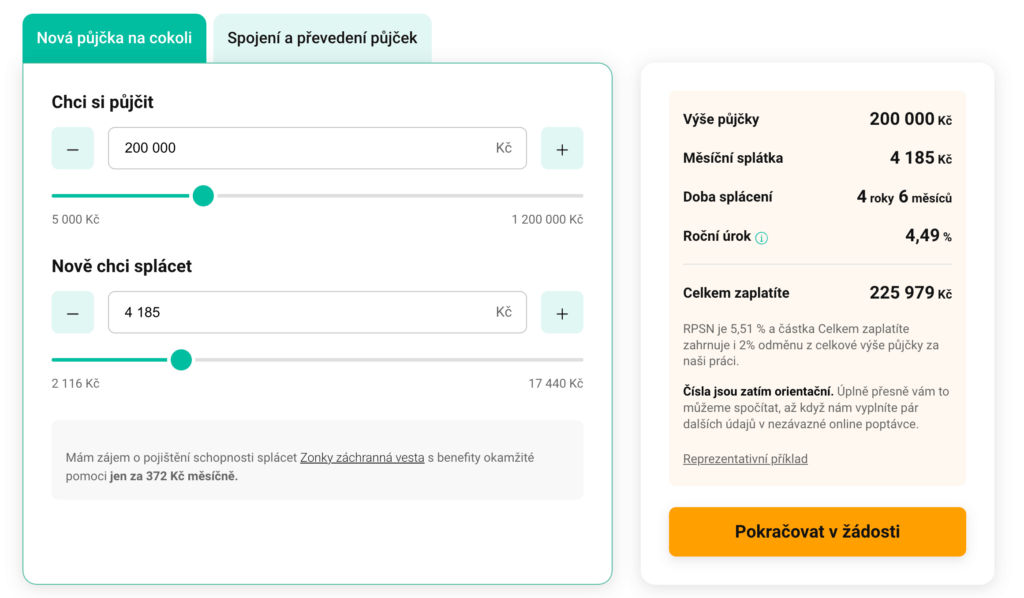
Task: Increase the loan amount using the plus button
Action: pos(562,147)
